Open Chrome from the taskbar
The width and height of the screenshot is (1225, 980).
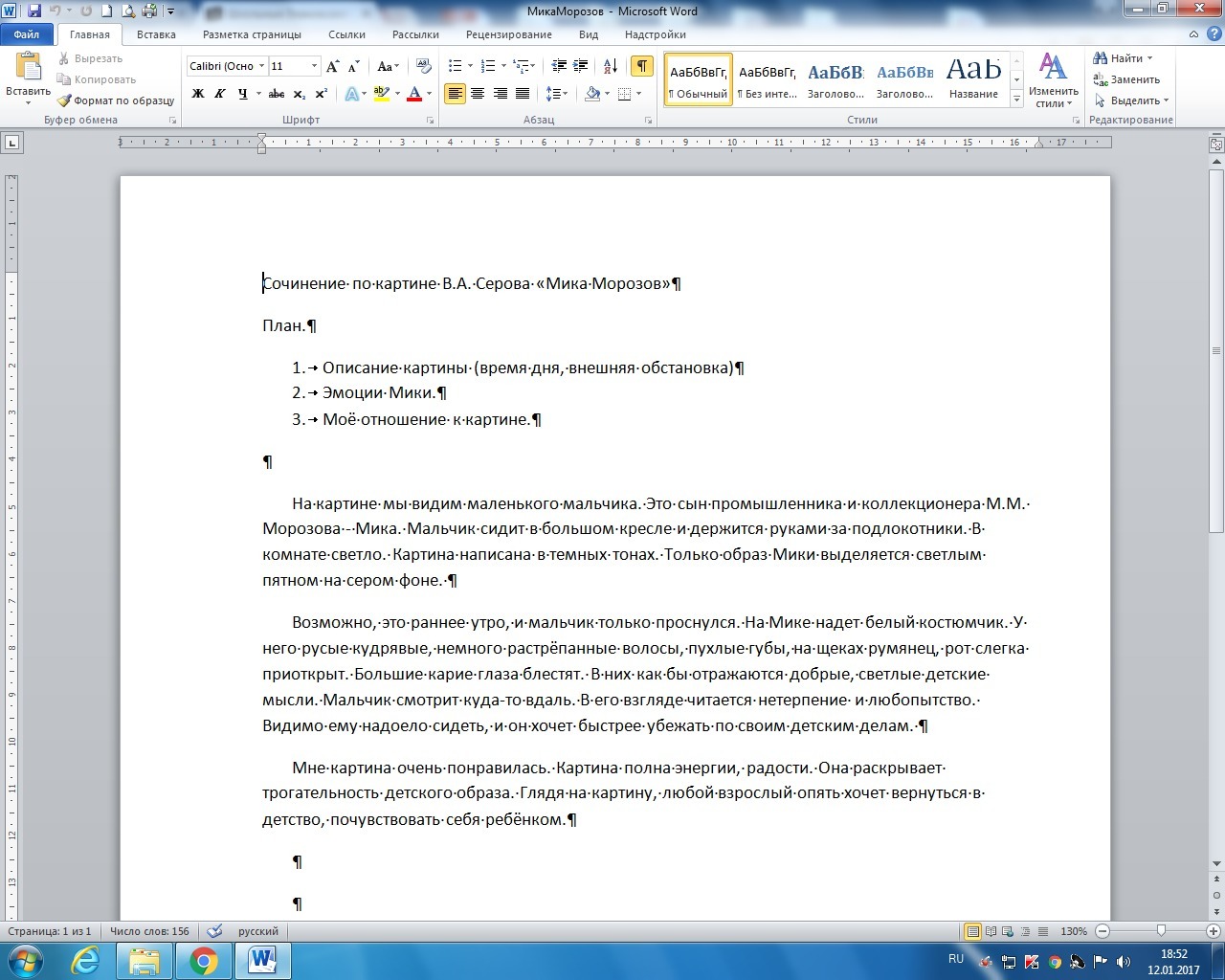click(203, 961)
